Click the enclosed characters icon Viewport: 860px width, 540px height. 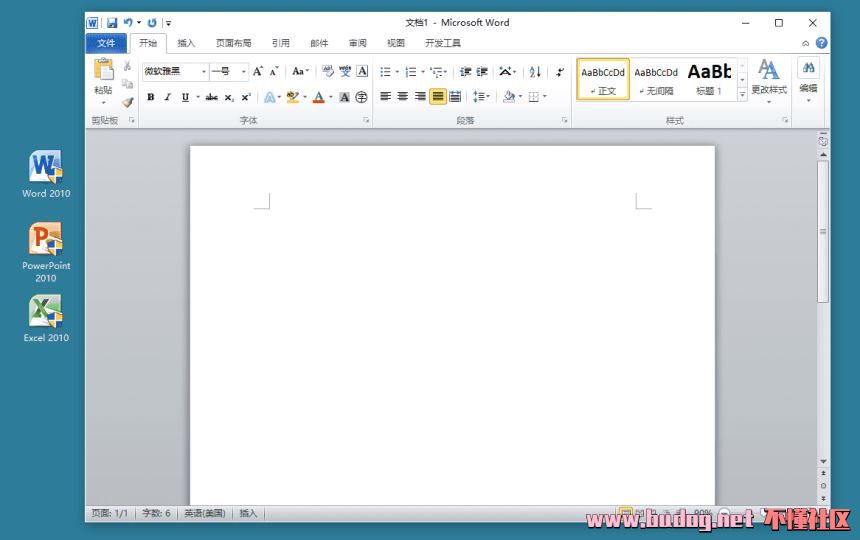point(361,97)
